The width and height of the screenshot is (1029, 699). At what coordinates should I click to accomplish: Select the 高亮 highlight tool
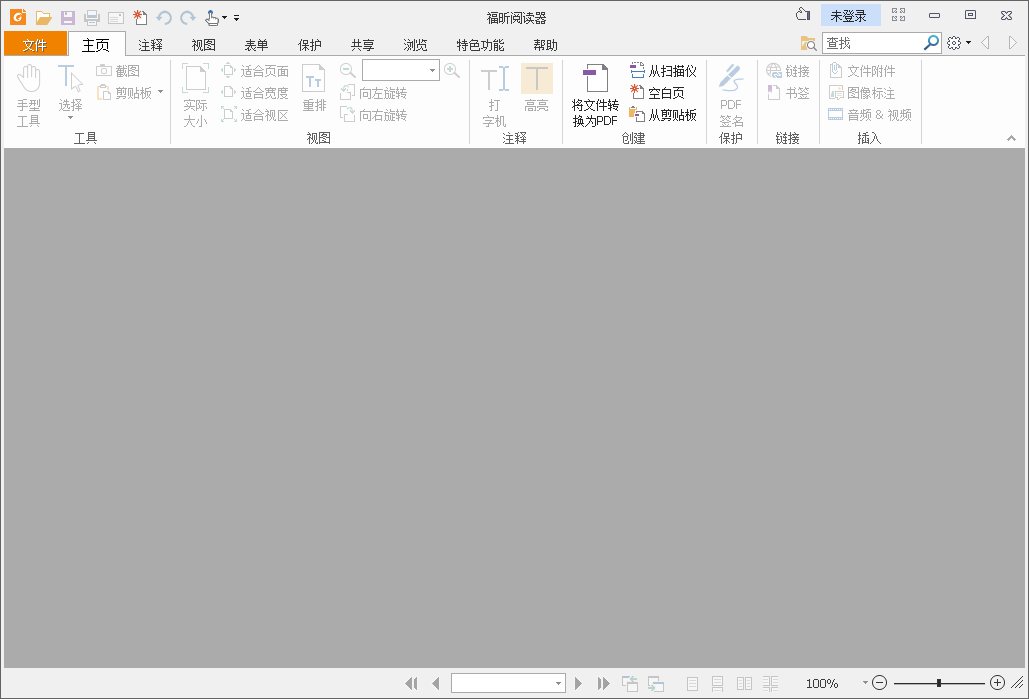pyautogui.click(x=537, y=88)
